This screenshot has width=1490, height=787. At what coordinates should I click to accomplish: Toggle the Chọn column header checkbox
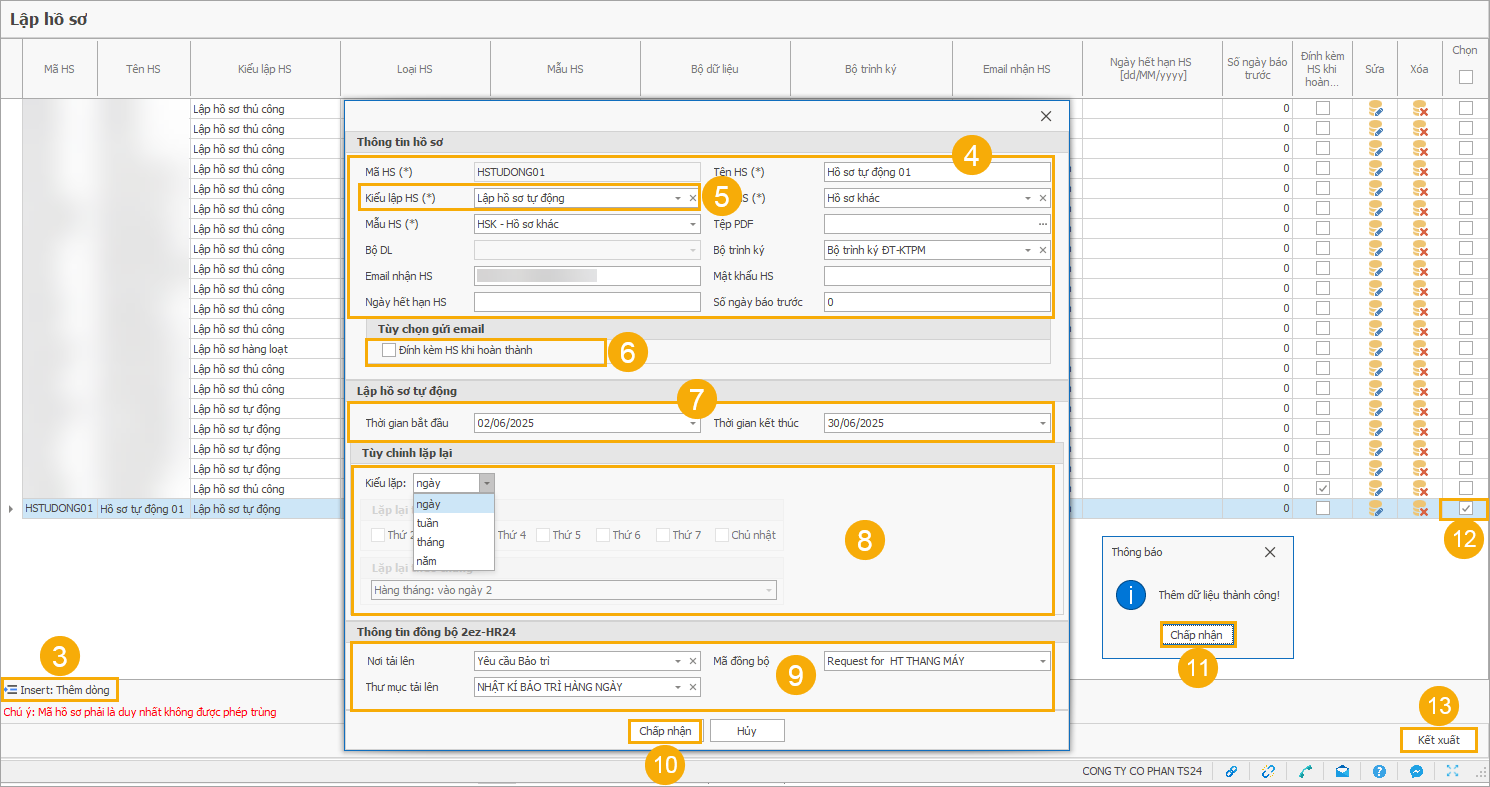click(x=1465, y=77)
